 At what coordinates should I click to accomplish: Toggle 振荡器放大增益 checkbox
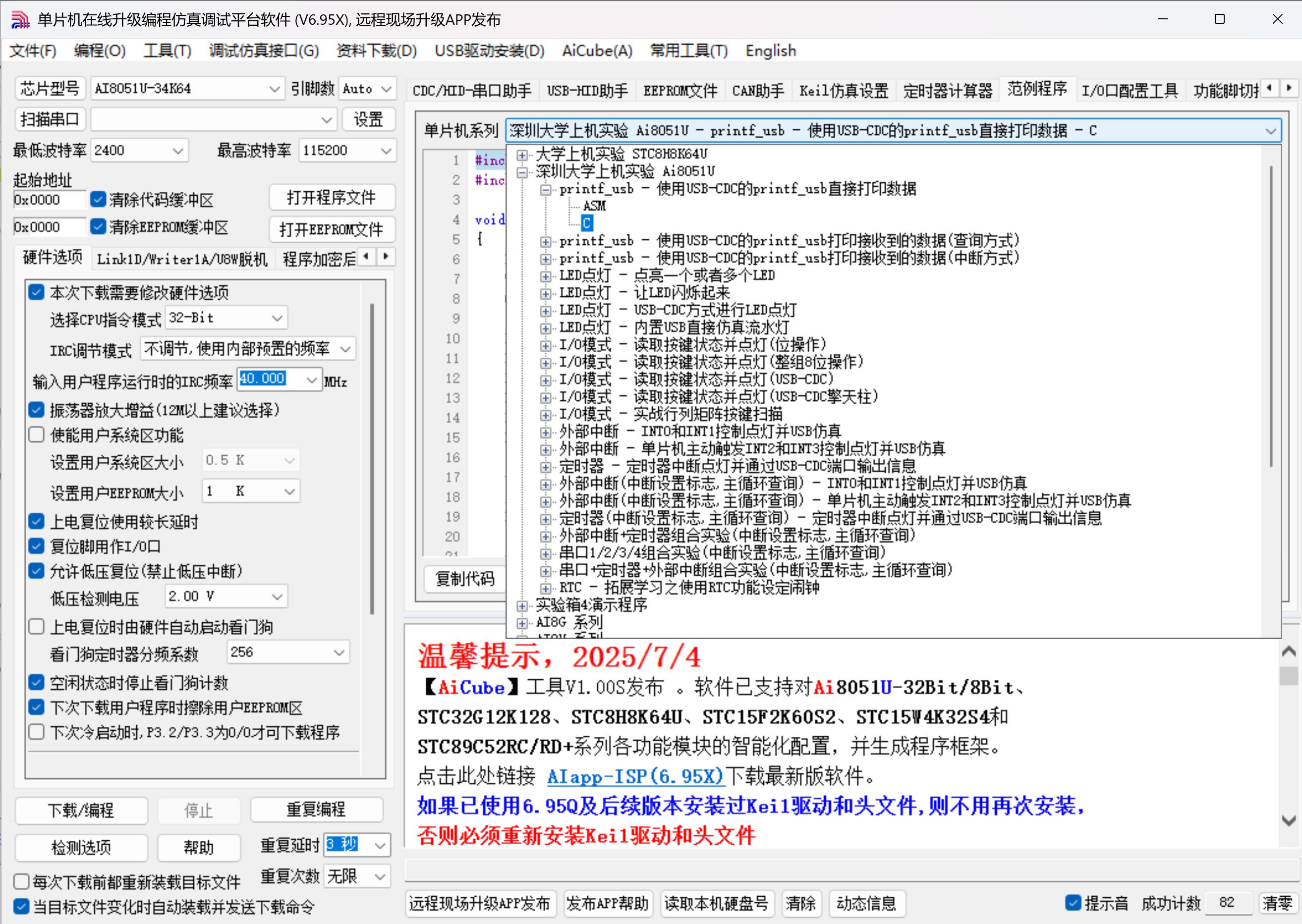point(36,410)
